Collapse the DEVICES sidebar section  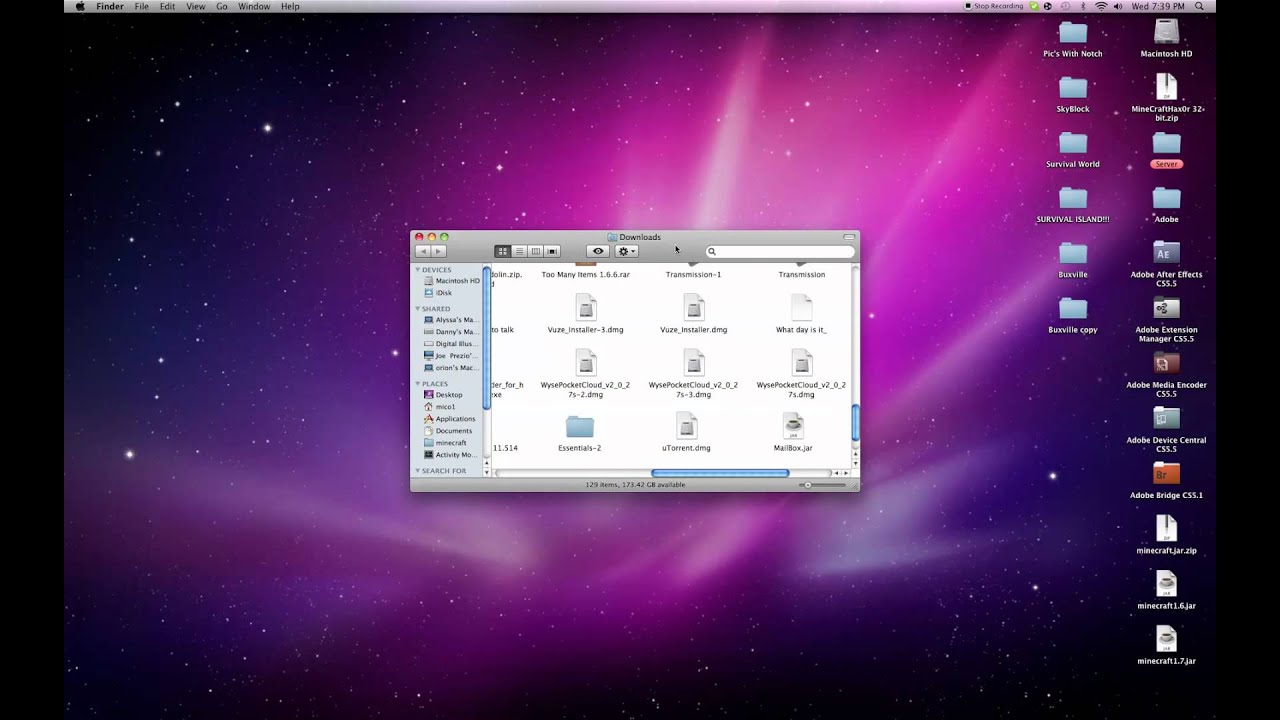[418, 270]
